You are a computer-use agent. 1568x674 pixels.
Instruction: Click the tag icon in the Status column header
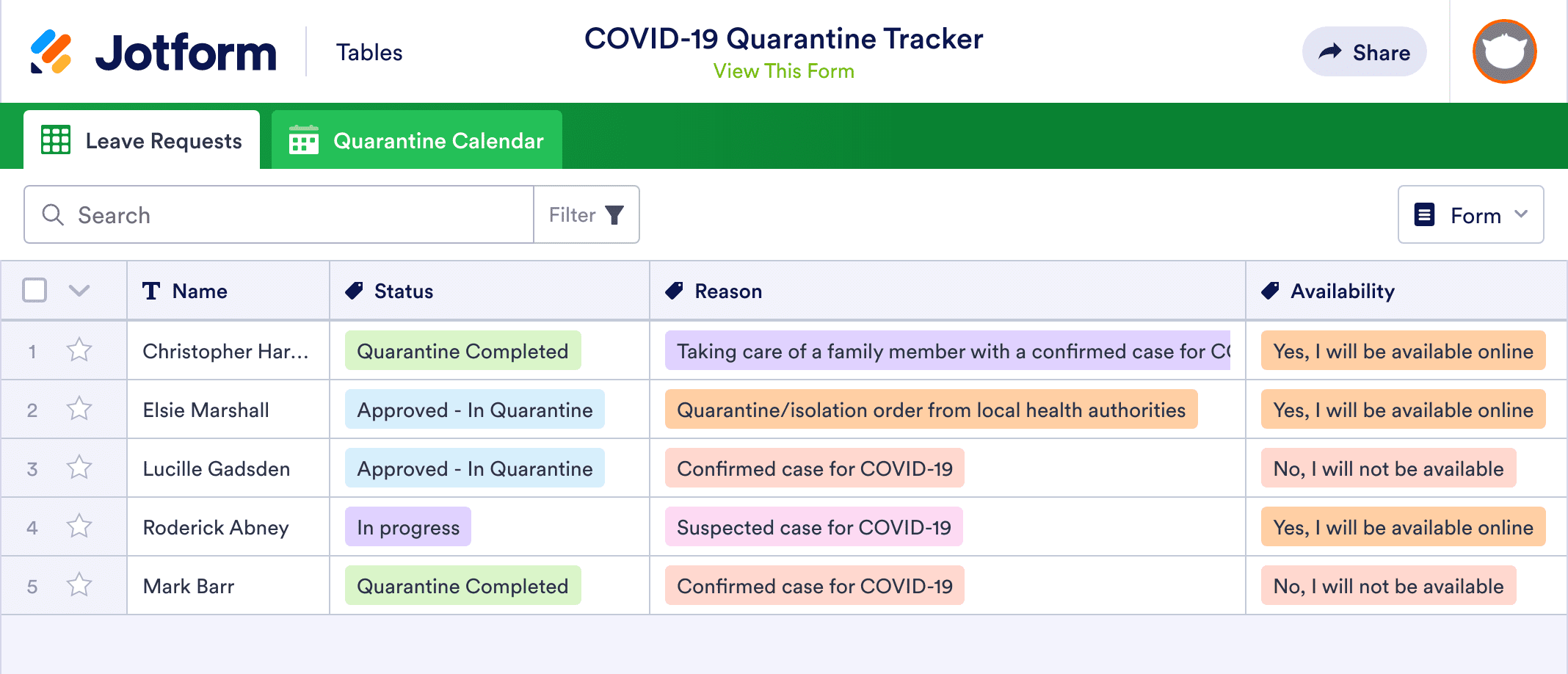355,290
